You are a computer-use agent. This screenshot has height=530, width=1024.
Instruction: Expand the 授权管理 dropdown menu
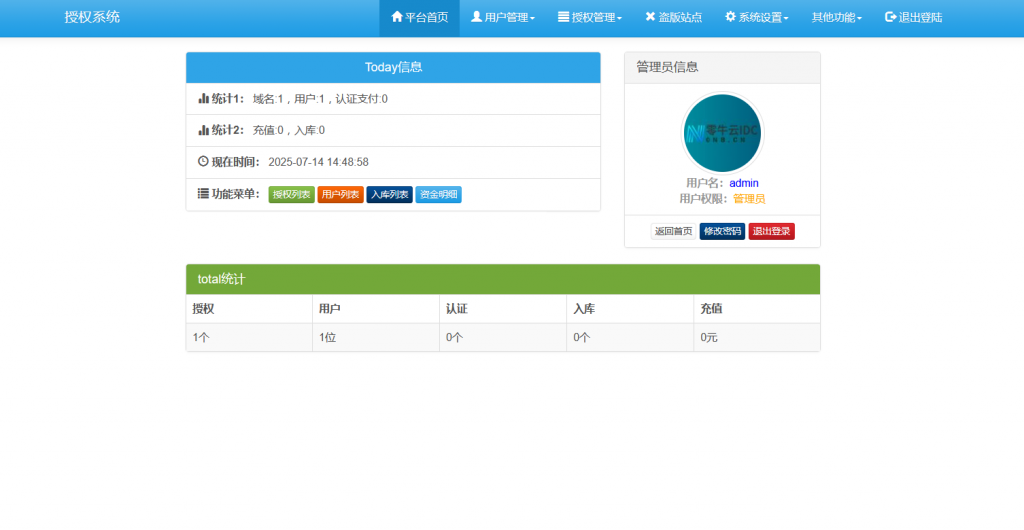[x=590, y=18]
